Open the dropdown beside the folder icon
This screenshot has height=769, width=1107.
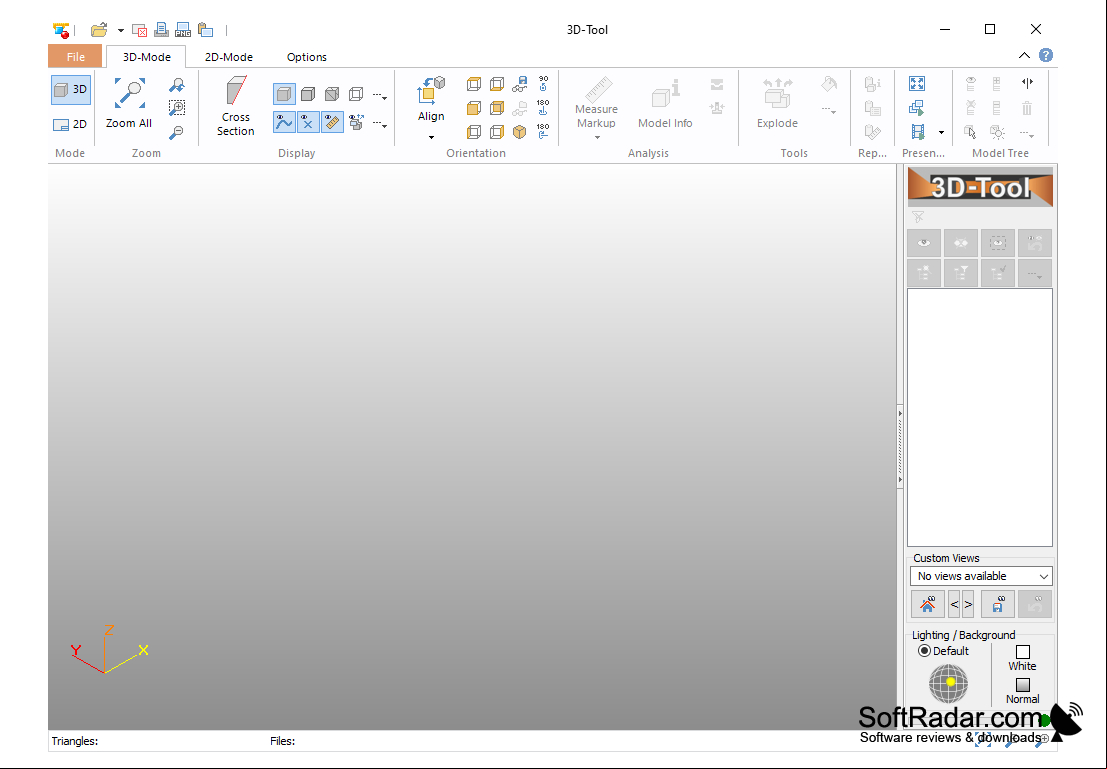point(121,30)
